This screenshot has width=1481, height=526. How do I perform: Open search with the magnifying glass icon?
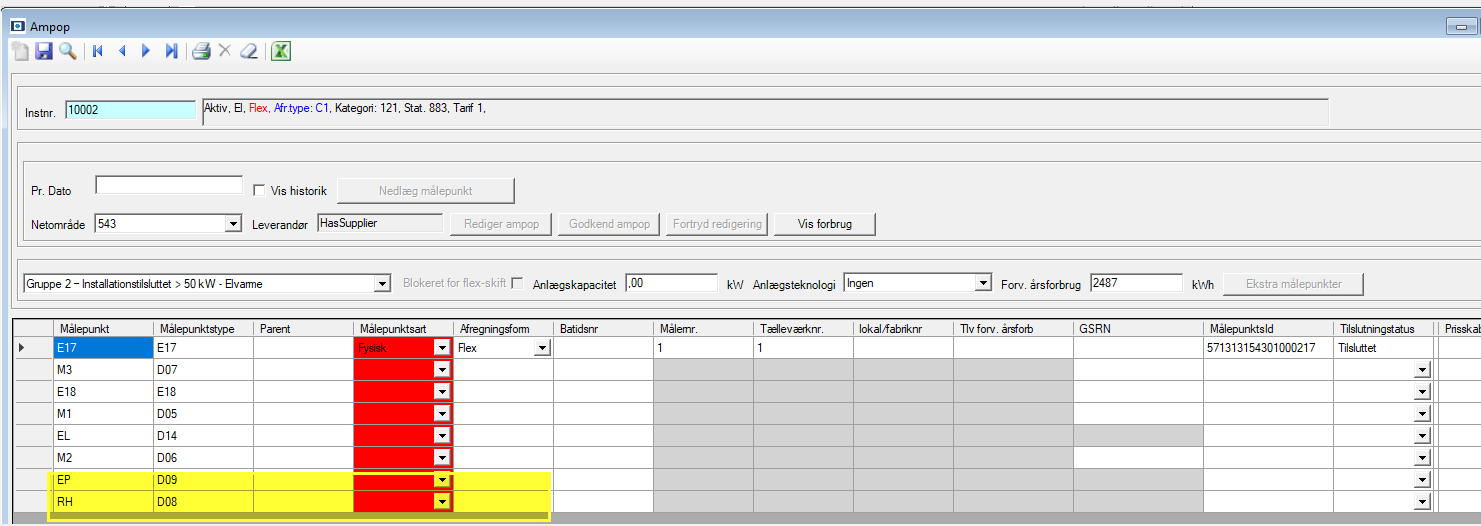pos(67,51)
